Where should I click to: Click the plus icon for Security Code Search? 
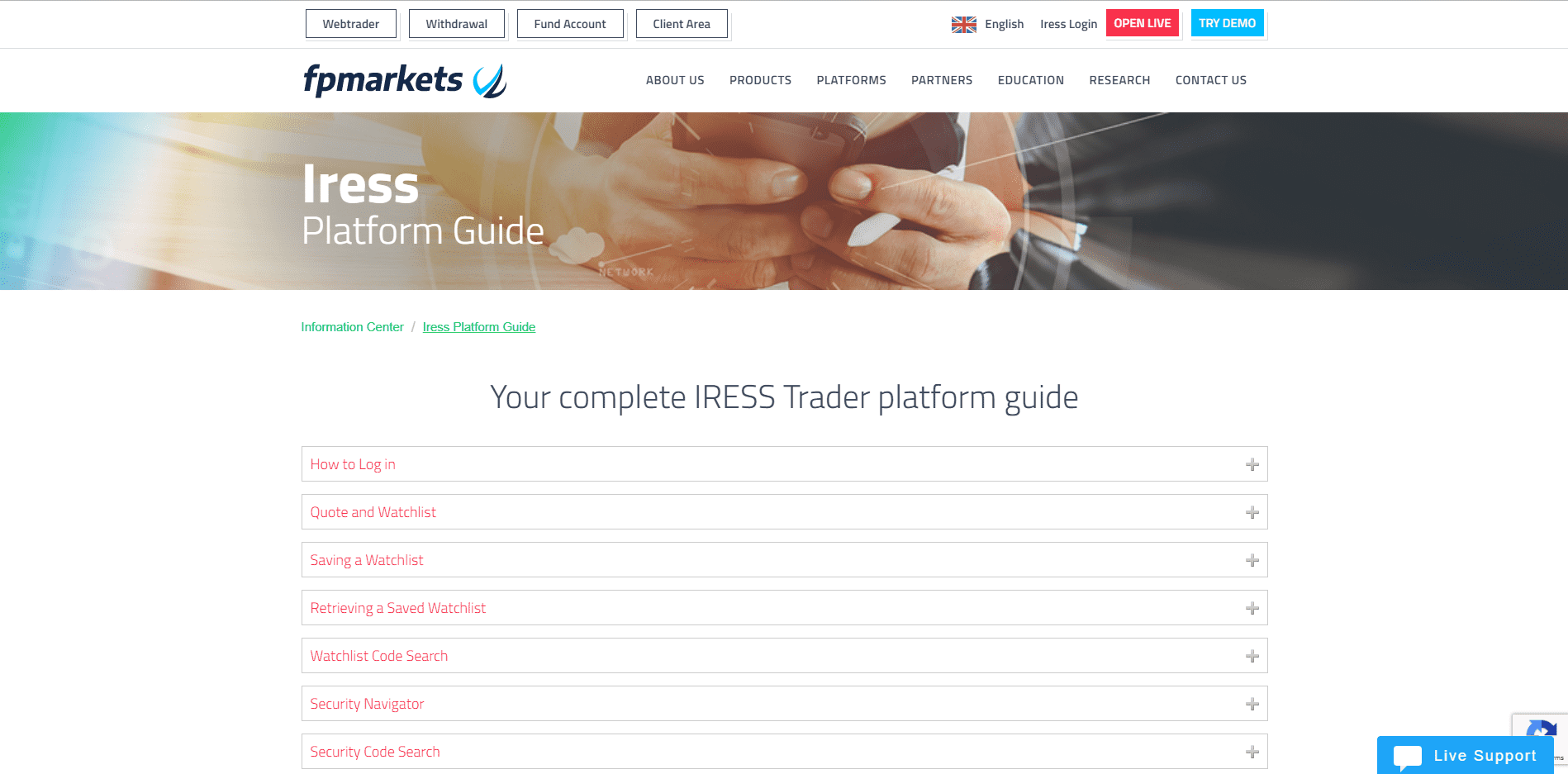(x=1252, y=752)
